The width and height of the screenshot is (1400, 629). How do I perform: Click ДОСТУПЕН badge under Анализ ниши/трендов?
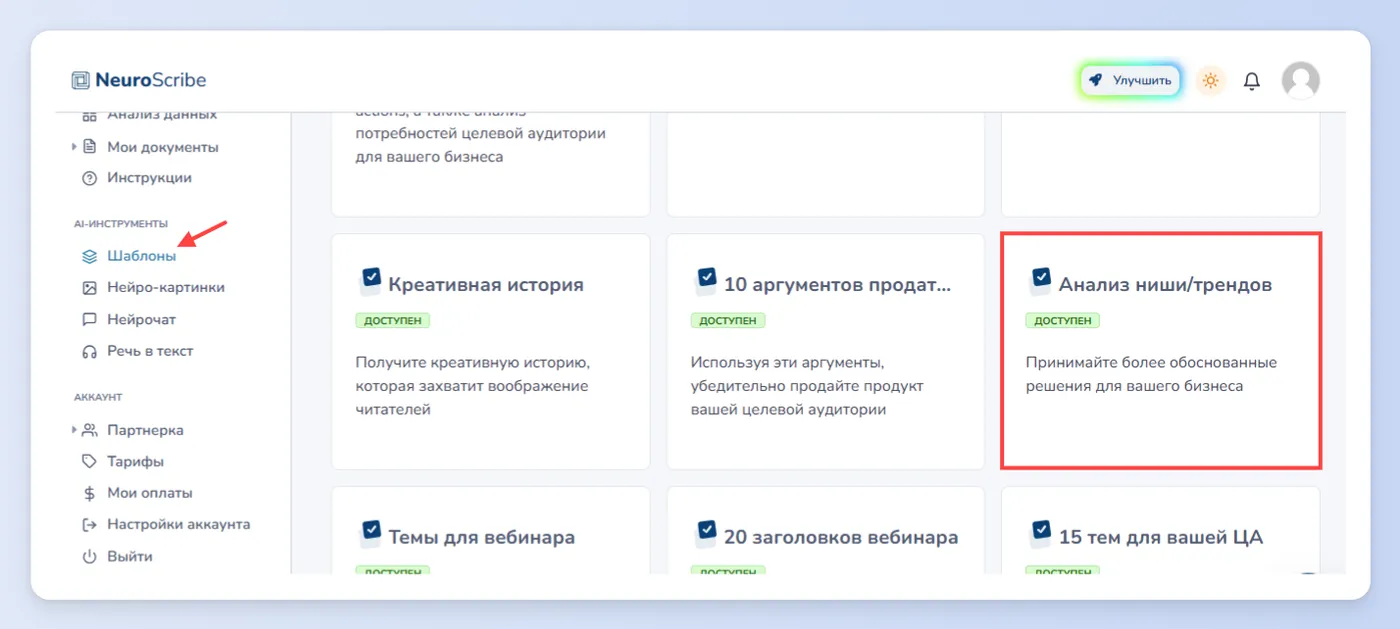[1063, 321]
